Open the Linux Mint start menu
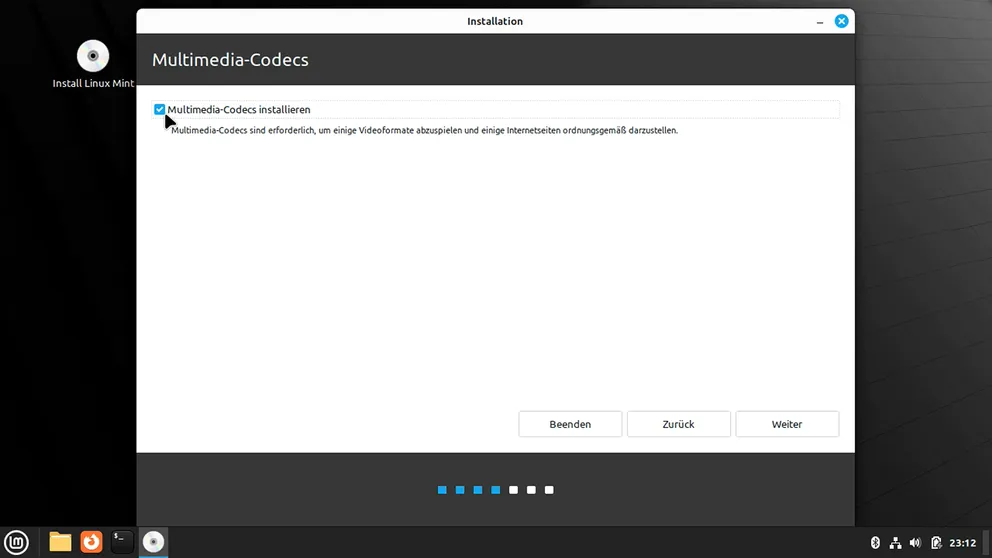The width and height of the screenshot is (992, 558). [17, 542]
